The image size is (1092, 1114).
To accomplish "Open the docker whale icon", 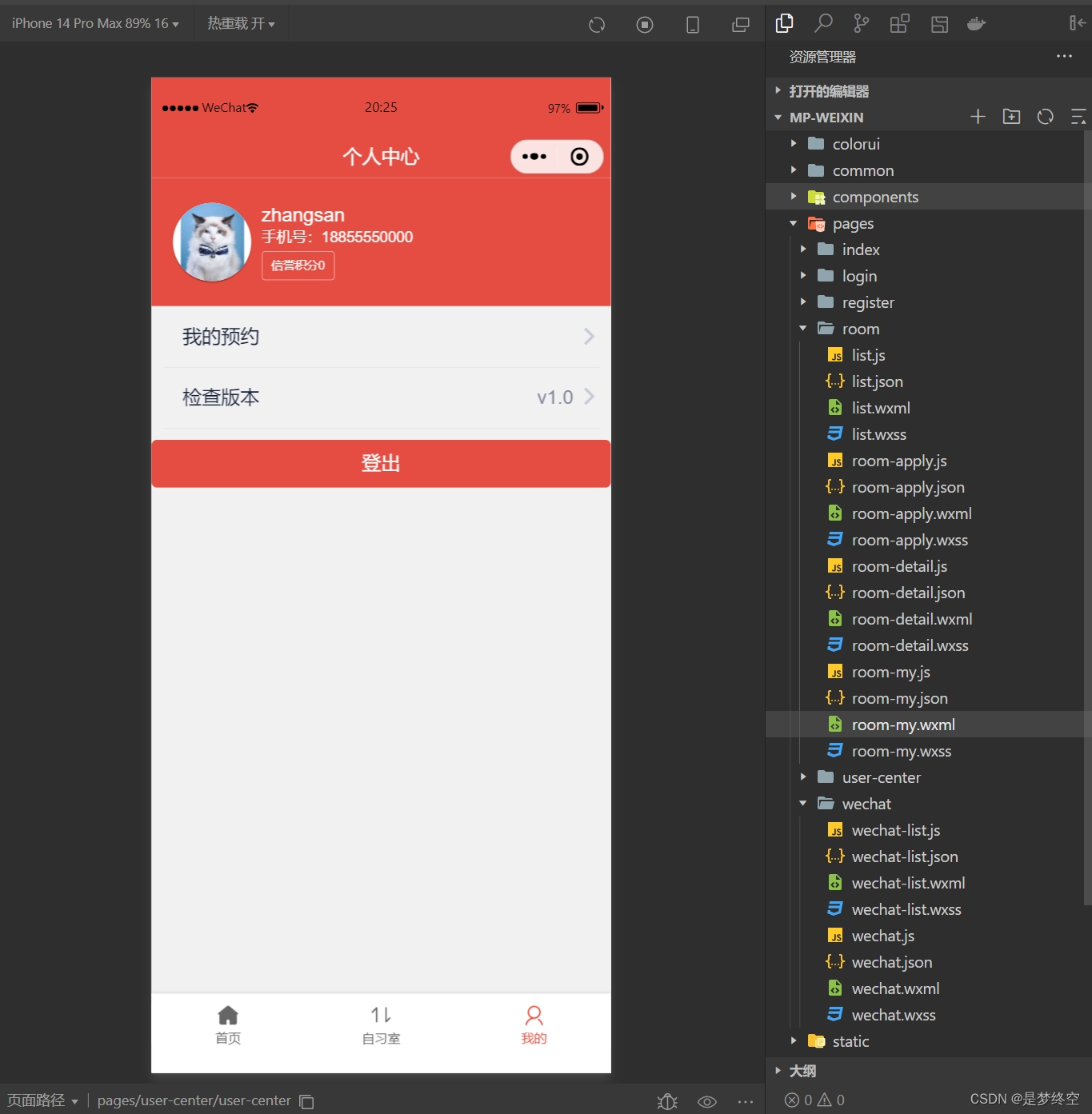I will click(977, 24).
